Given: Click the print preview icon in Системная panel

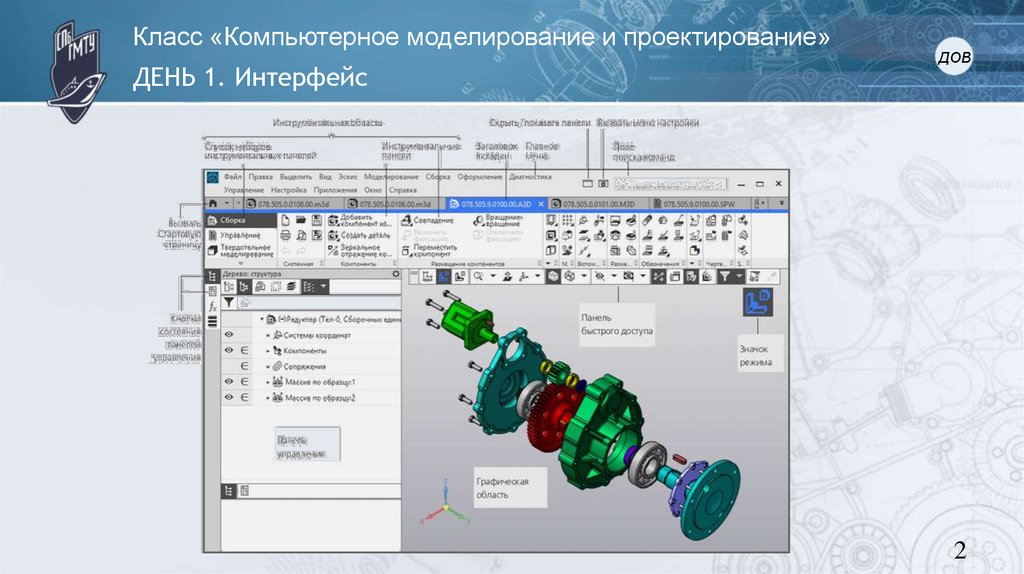Looking at the screenshot, I should point(300,235).
